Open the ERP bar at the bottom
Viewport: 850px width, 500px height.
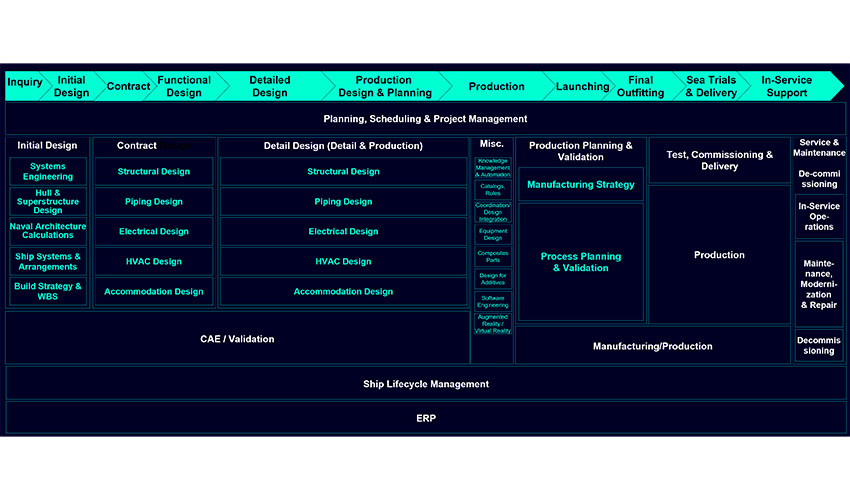coord(425,418)
